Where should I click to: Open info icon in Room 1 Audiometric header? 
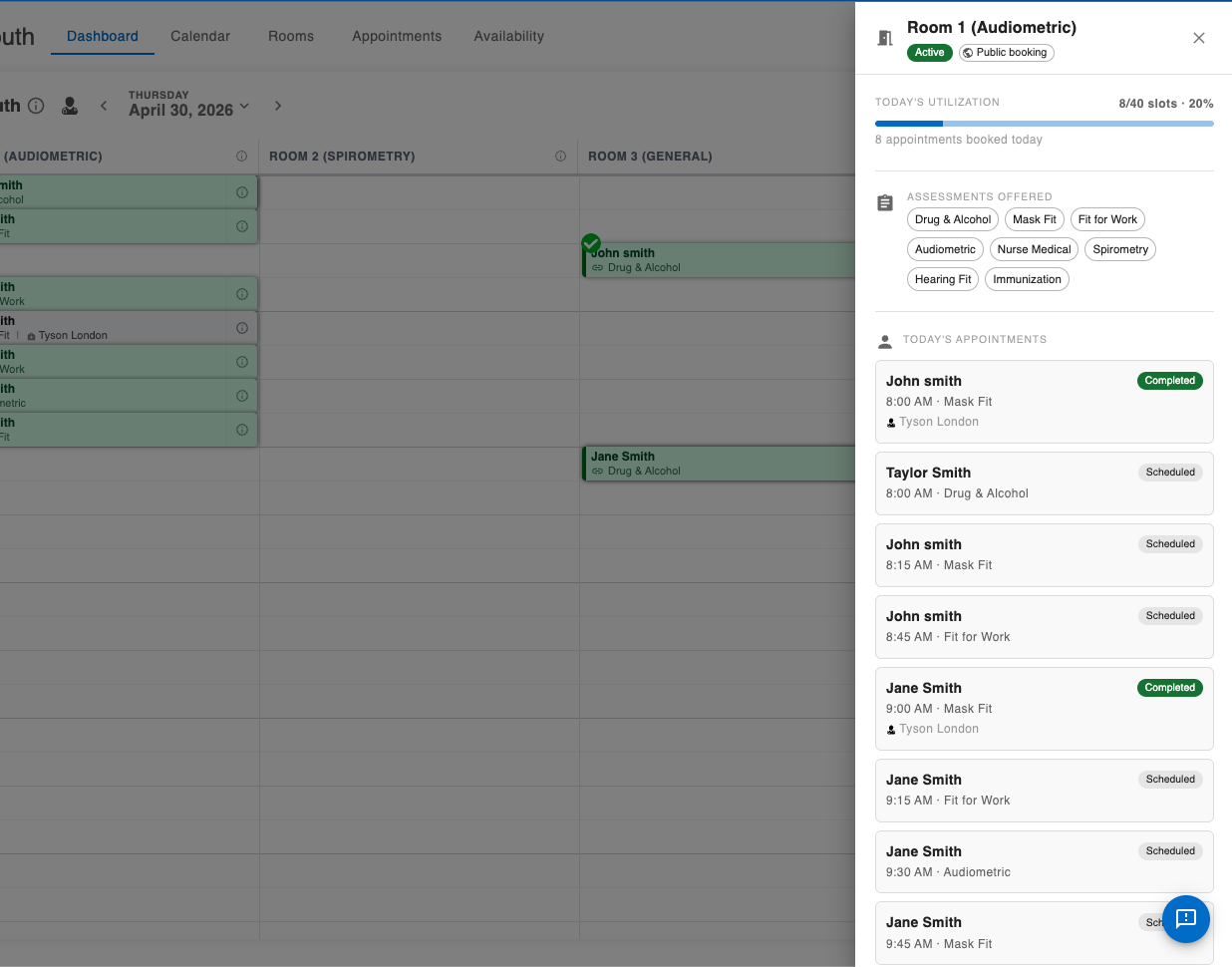pyautogui.click(x=241, y=157)
